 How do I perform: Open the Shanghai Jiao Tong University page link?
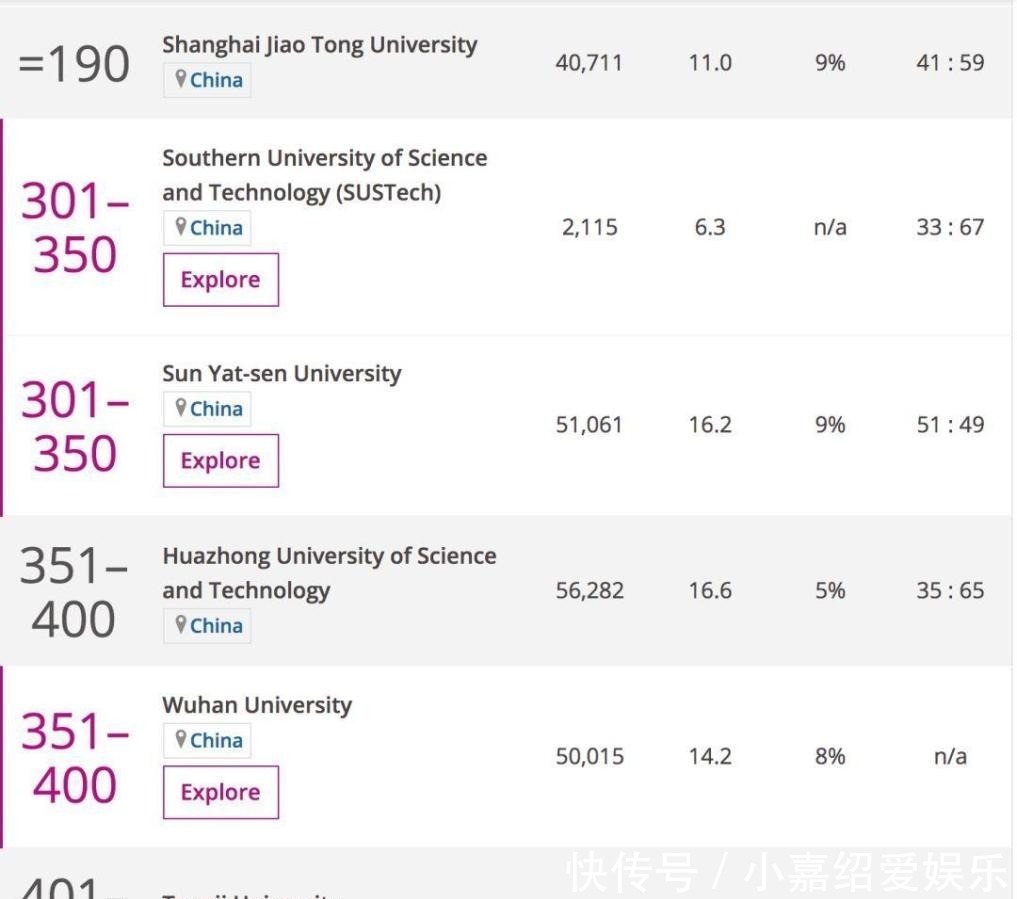tap(319, 44)
